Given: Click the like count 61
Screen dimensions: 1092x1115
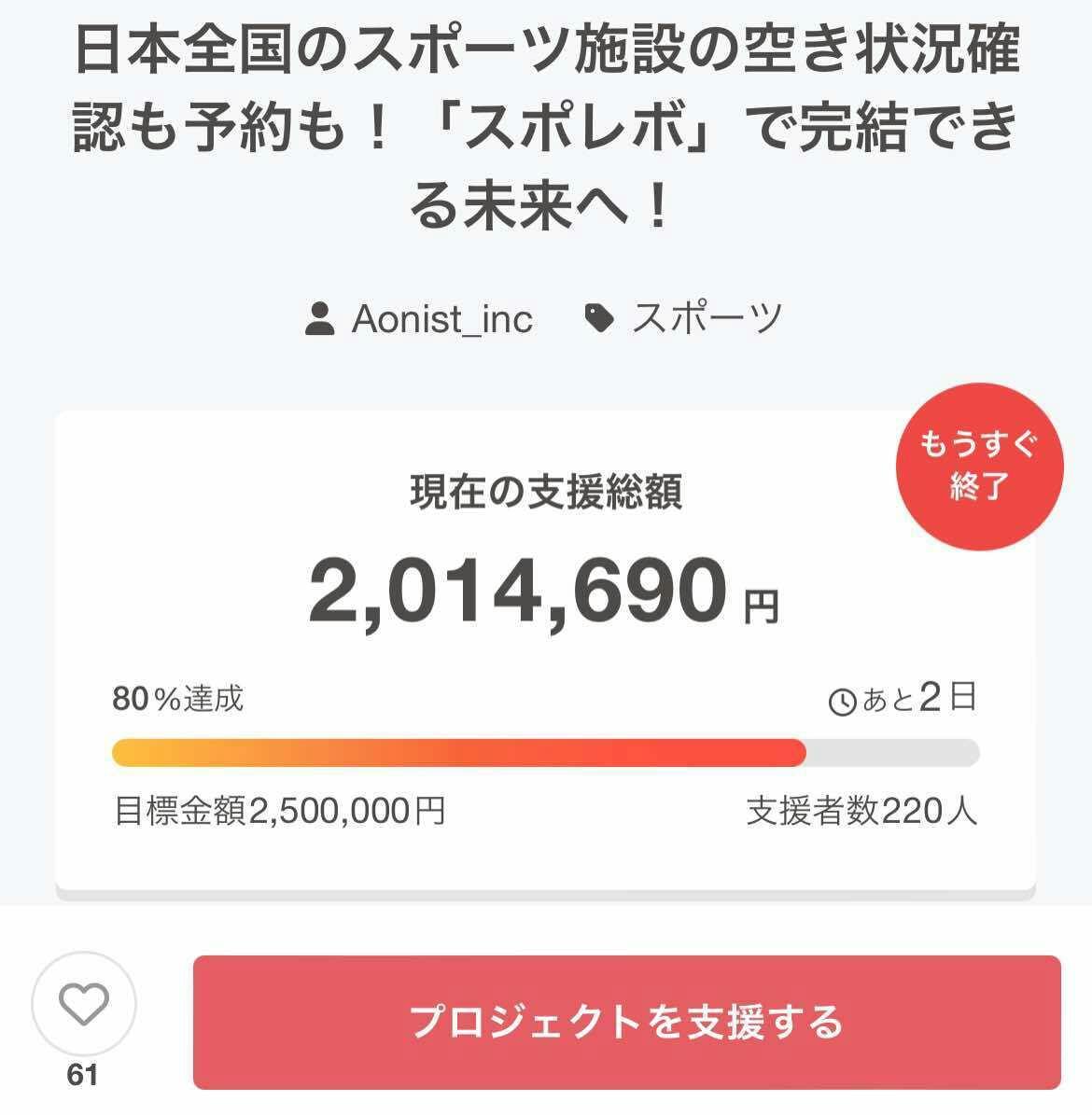Looking at the screenshot, I should [x=82, y=1076].
